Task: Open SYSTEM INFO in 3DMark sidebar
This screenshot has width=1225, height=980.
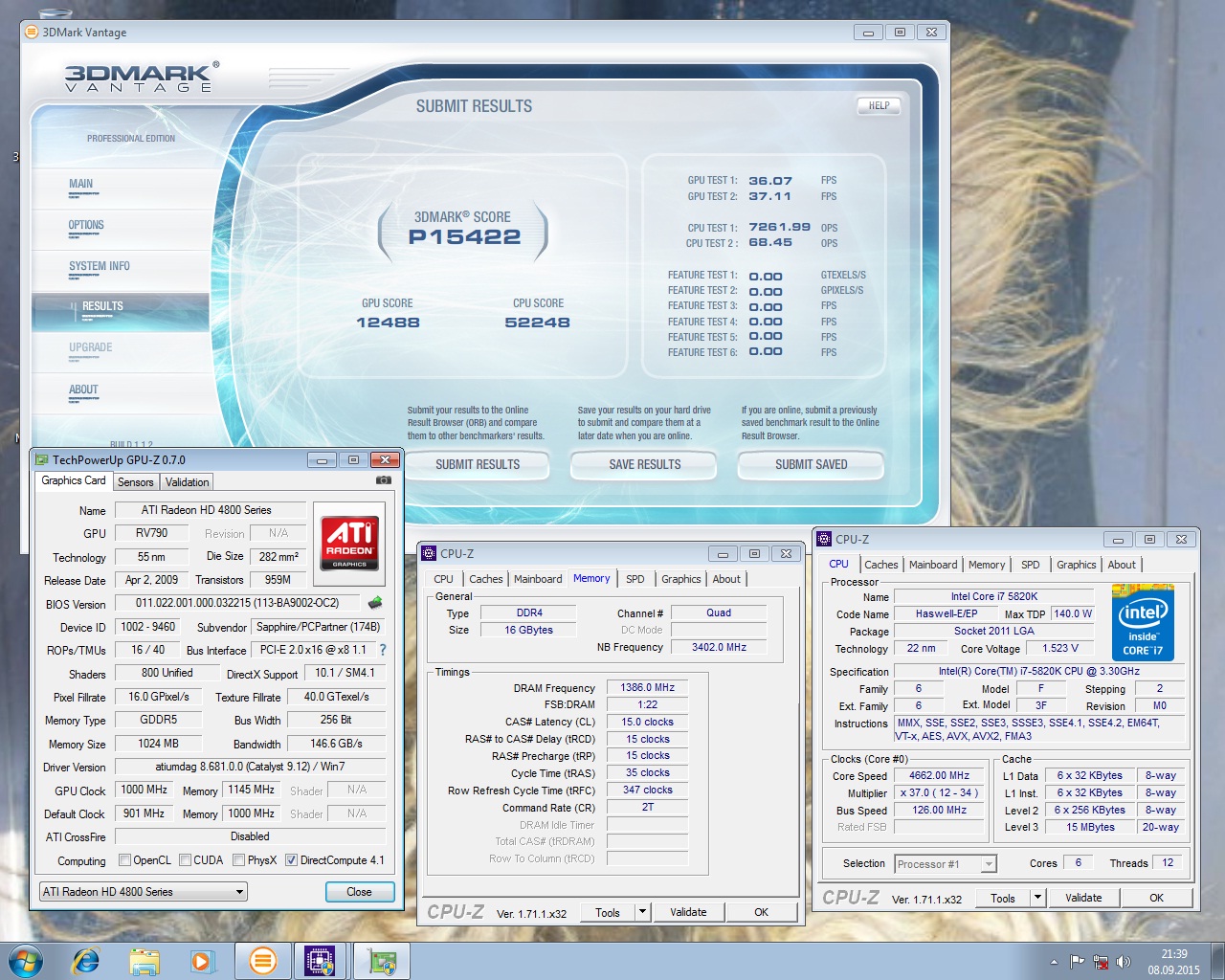Action: click(x=121, y=271)
